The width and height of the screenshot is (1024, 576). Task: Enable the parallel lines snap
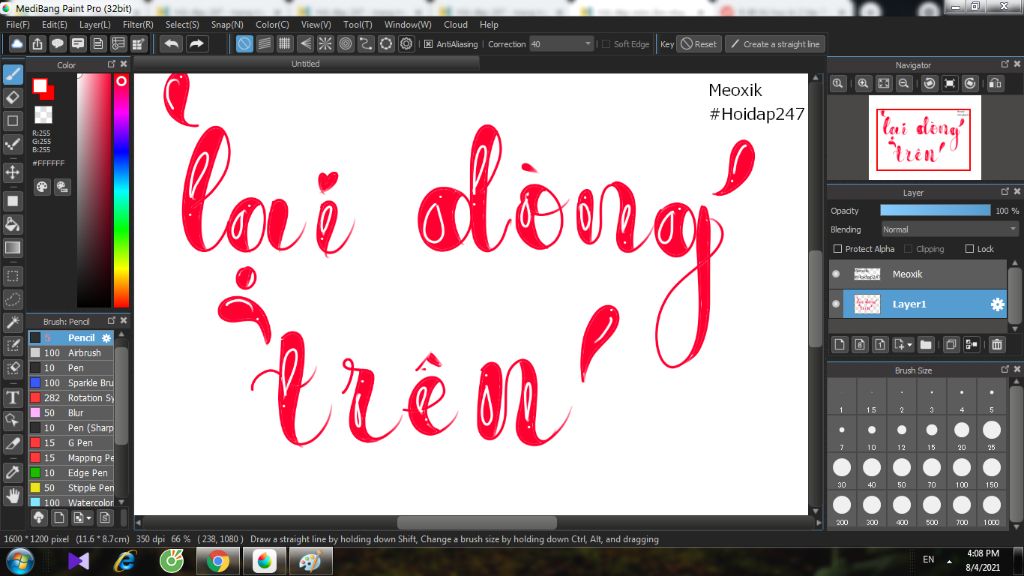pos(264,44)
